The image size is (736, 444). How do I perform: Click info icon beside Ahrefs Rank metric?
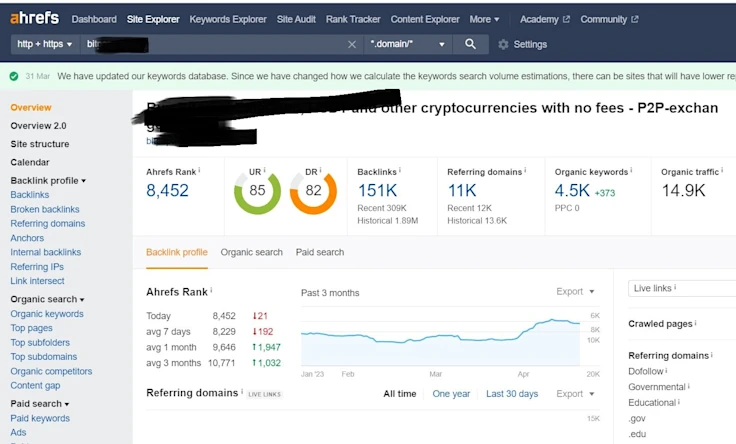[x=199, y=170]
